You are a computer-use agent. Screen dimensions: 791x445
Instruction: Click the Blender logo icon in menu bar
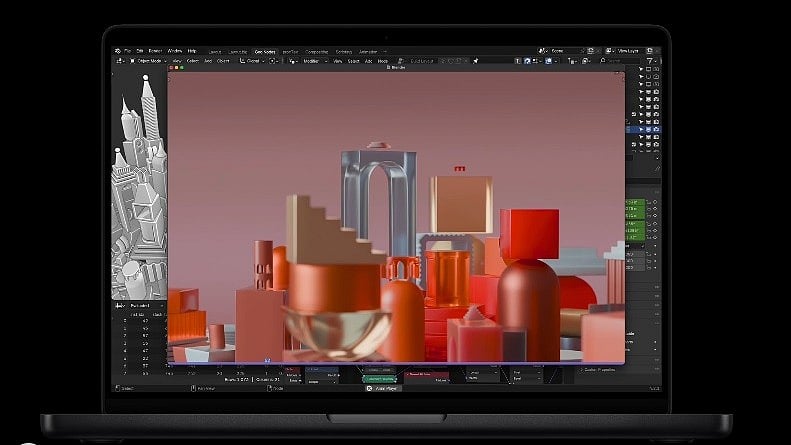point(116,50)
